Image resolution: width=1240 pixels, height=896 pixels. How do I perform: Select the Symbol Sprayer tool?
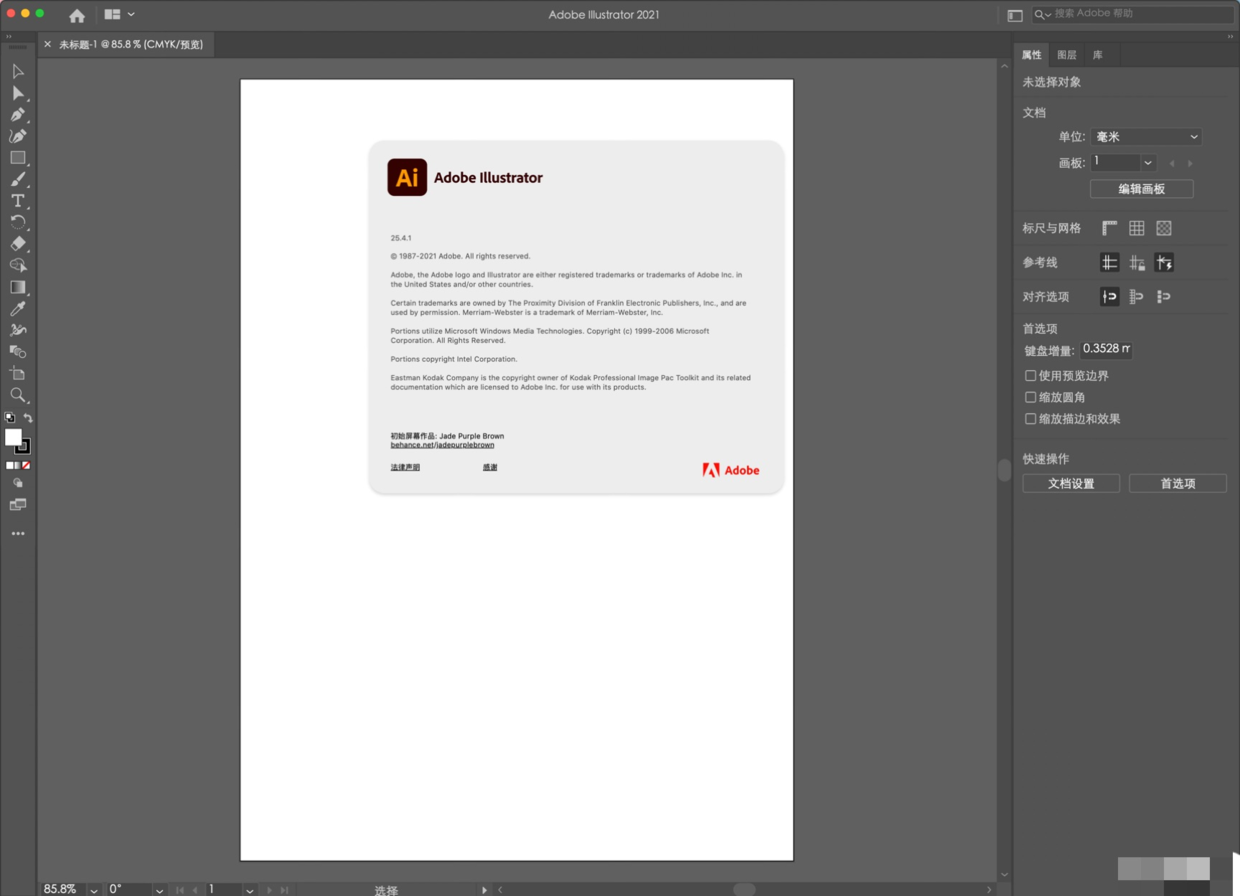pyautogui.click(x=18, y=330)
